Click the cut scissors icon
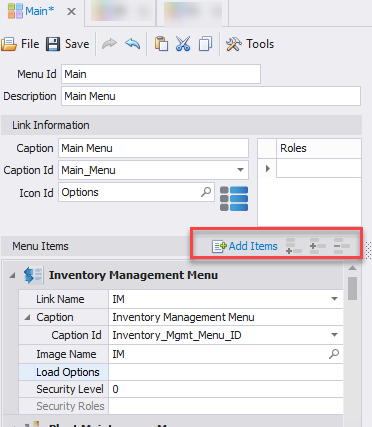 183,44
